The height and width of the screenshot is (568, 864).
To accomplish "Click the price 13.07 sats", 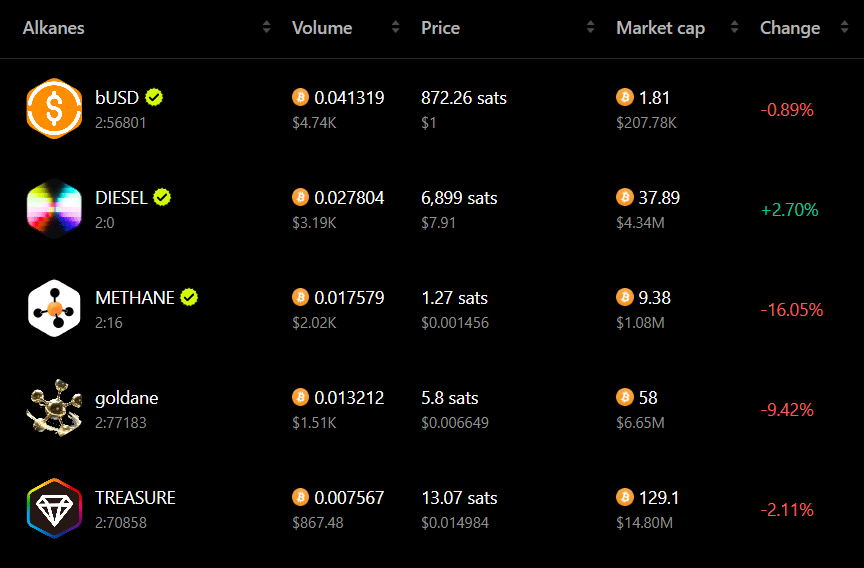I will [459, 497].
